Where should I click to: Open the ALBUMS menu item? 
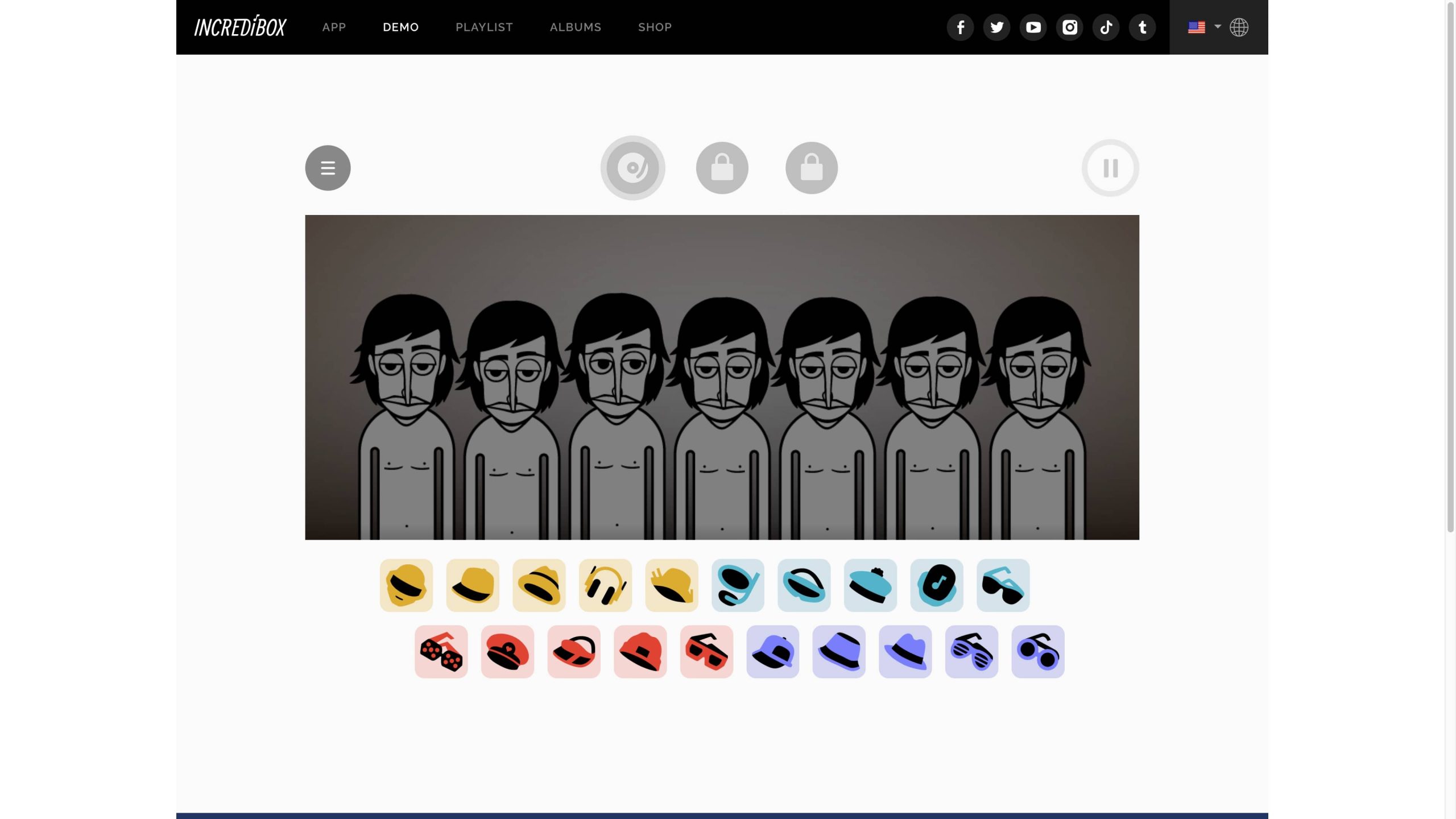[x=575, y=27]
